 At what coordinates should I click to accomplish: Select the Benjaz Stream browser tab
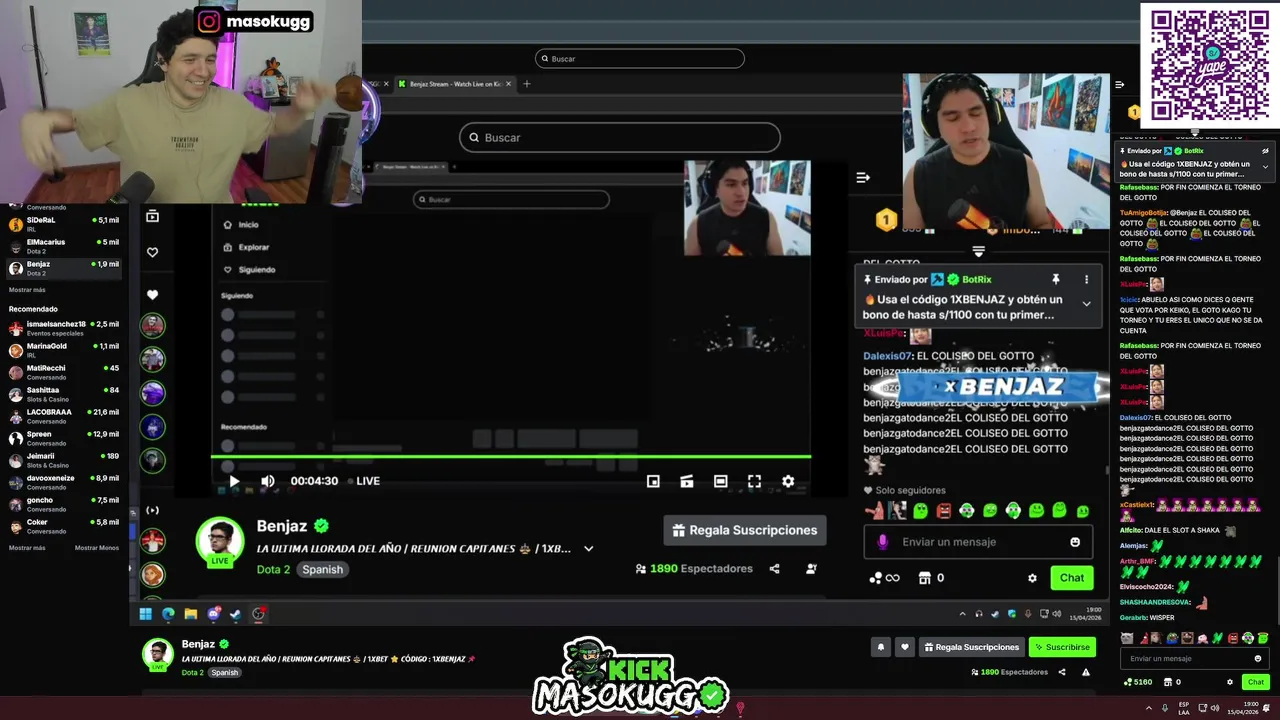point(455,84)
